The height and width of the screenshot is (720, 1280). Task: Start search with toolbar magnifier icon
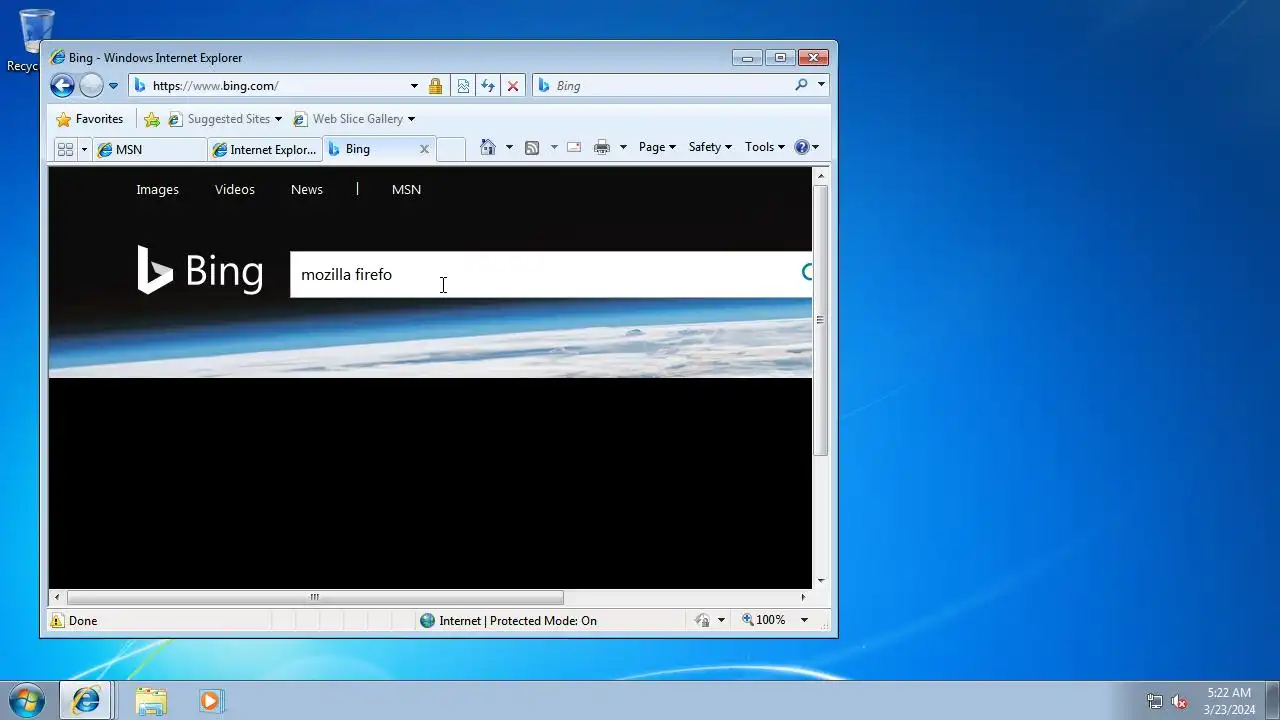(801, 85)
